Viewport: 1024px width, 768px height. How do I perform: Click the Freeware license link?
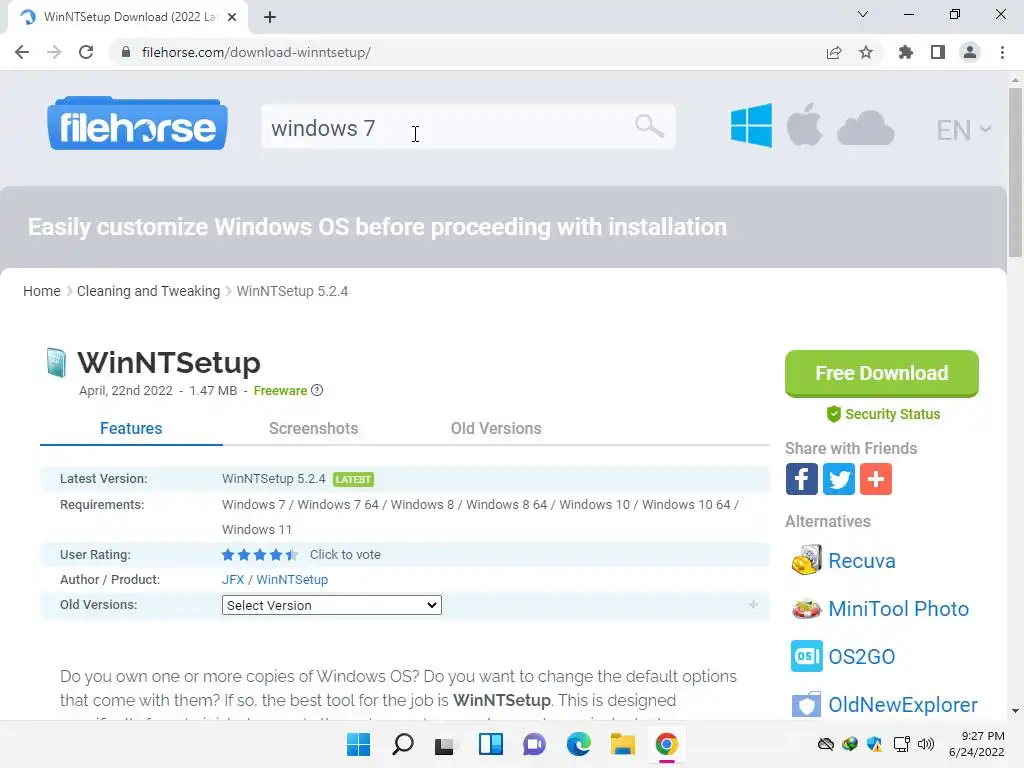(280, 391)
